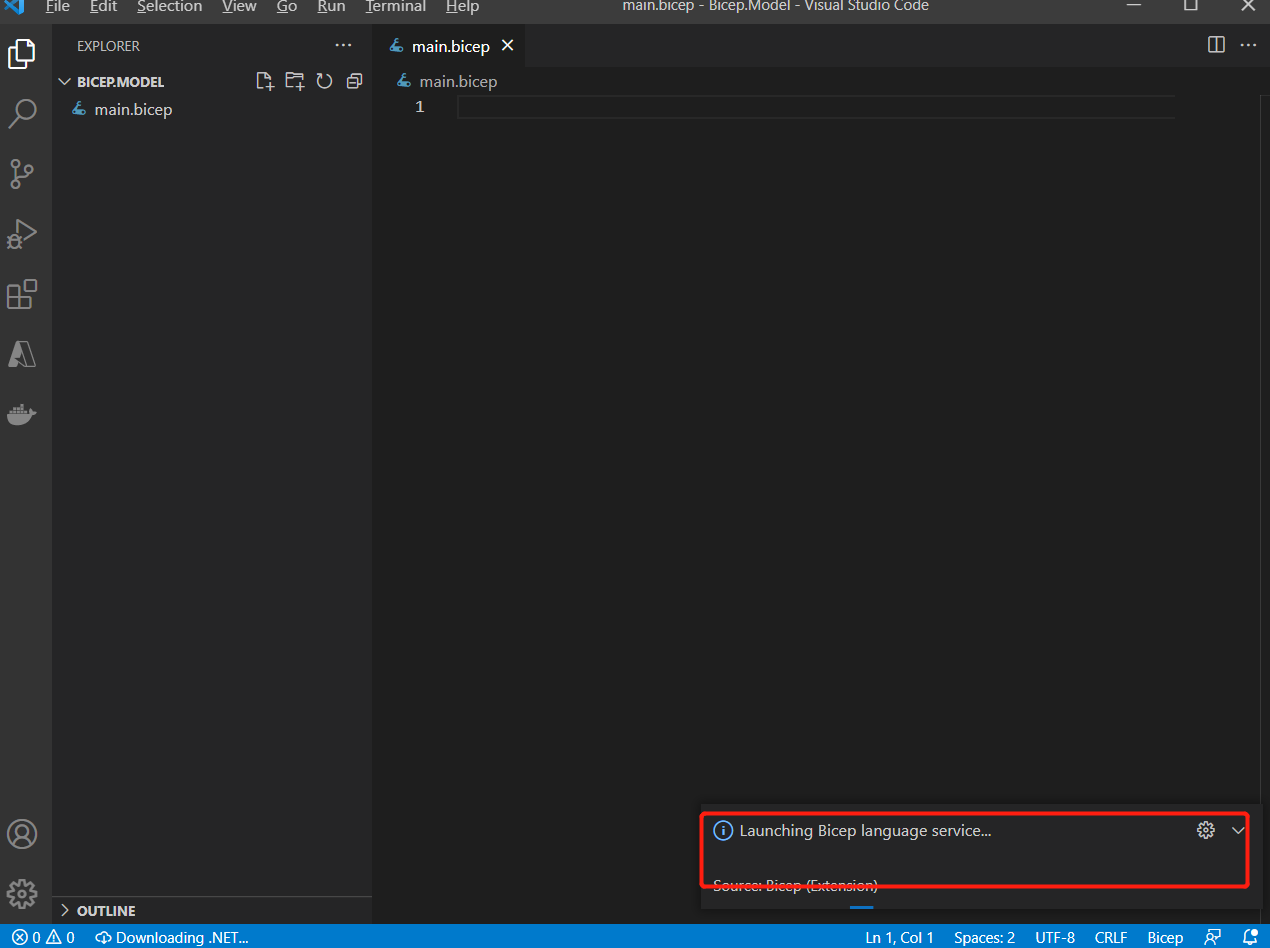The image size is (1270, 948).
Task: Close the main.bicep editor tab
Action: (x=507, y=46)
